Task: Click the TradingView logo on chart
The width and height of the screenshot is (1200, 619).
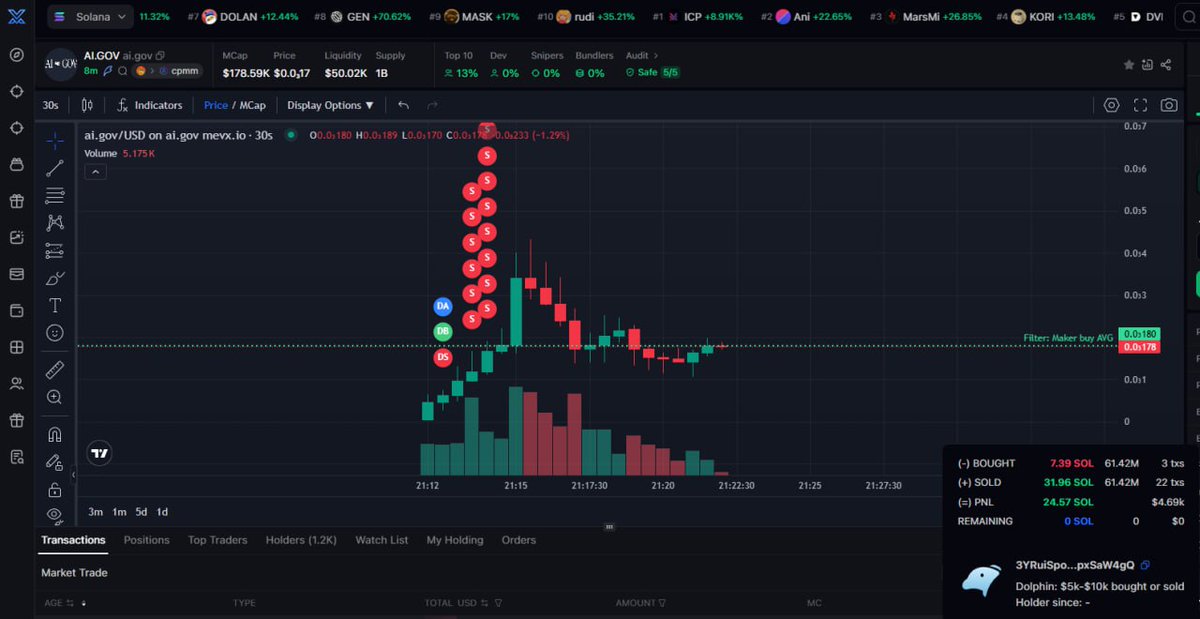Action: (99, 453)
